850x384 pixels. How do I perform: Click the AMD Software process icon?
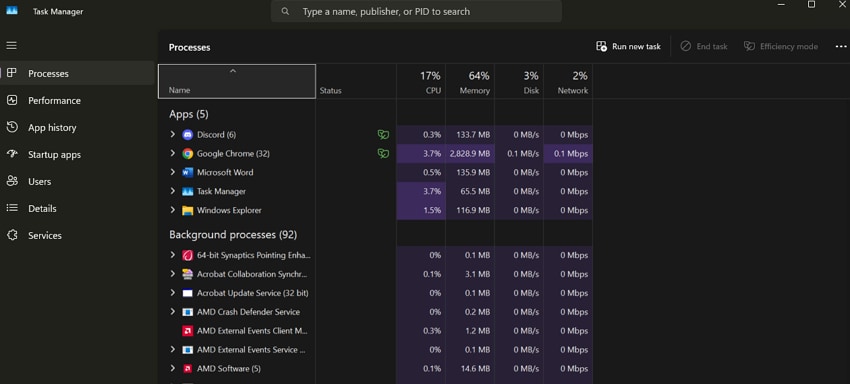pyautogui.click(x=188, y=369)
